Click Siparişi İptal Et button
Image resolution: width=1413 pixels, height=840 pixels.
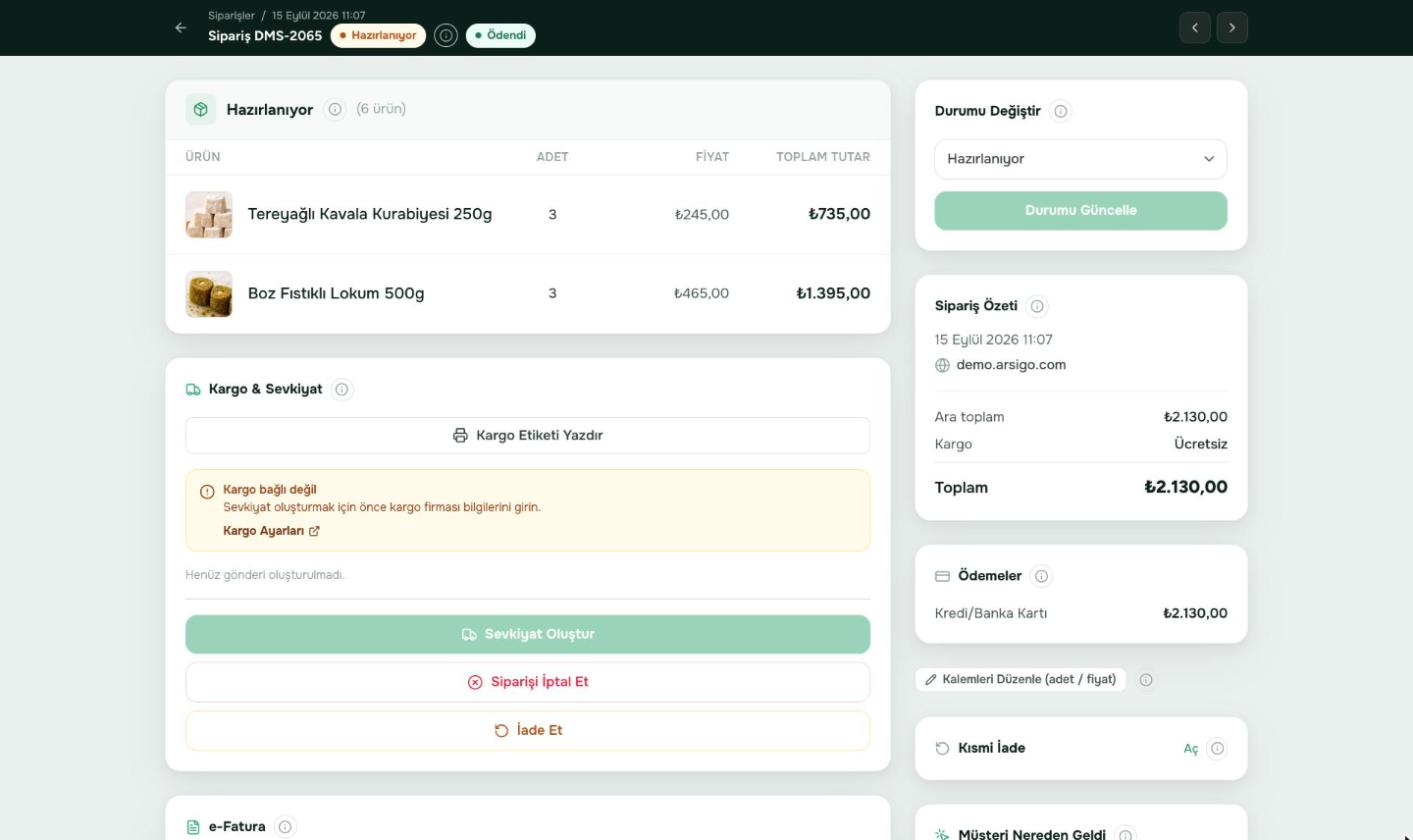(528, 682)
